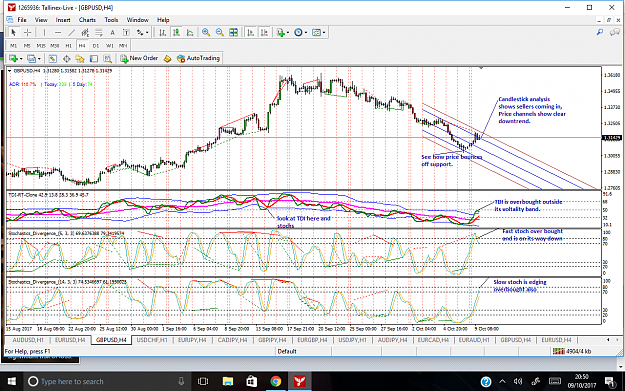Show the Navigator panel
625x391 pixels.
(80, 59)
